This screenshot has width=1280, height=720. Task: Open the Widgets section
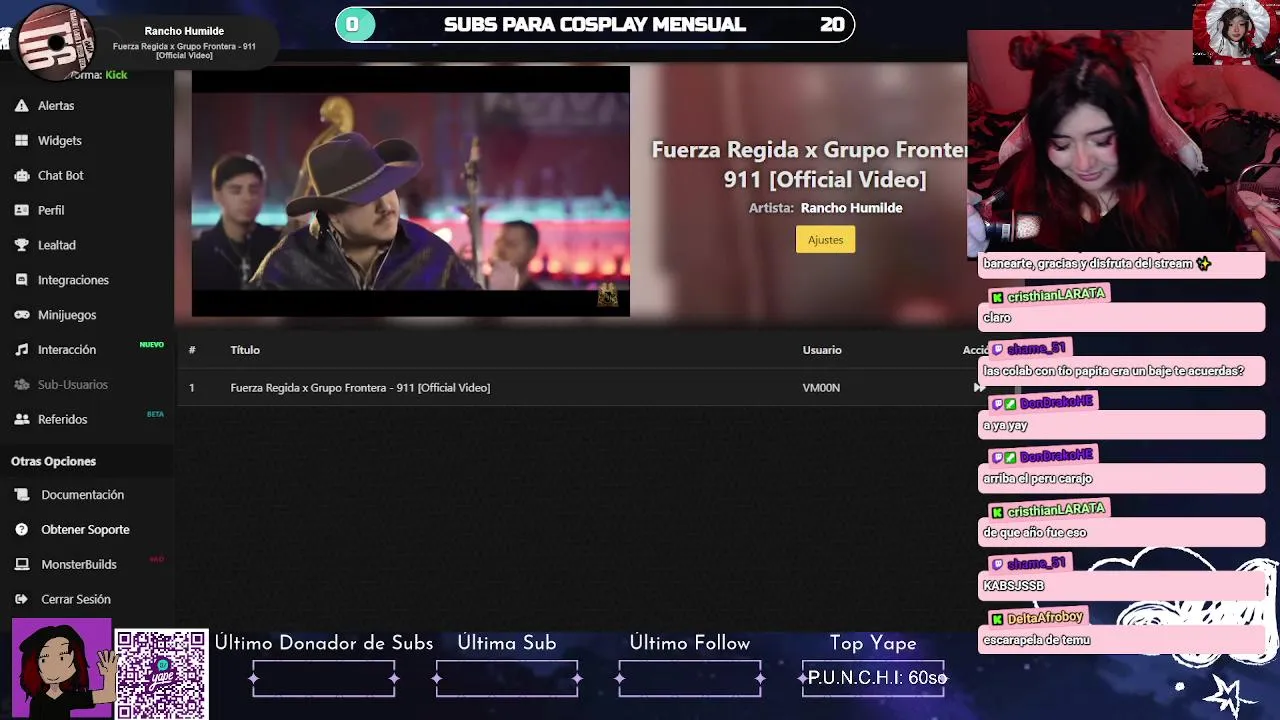pyautogui.click(x=60, y=140)
